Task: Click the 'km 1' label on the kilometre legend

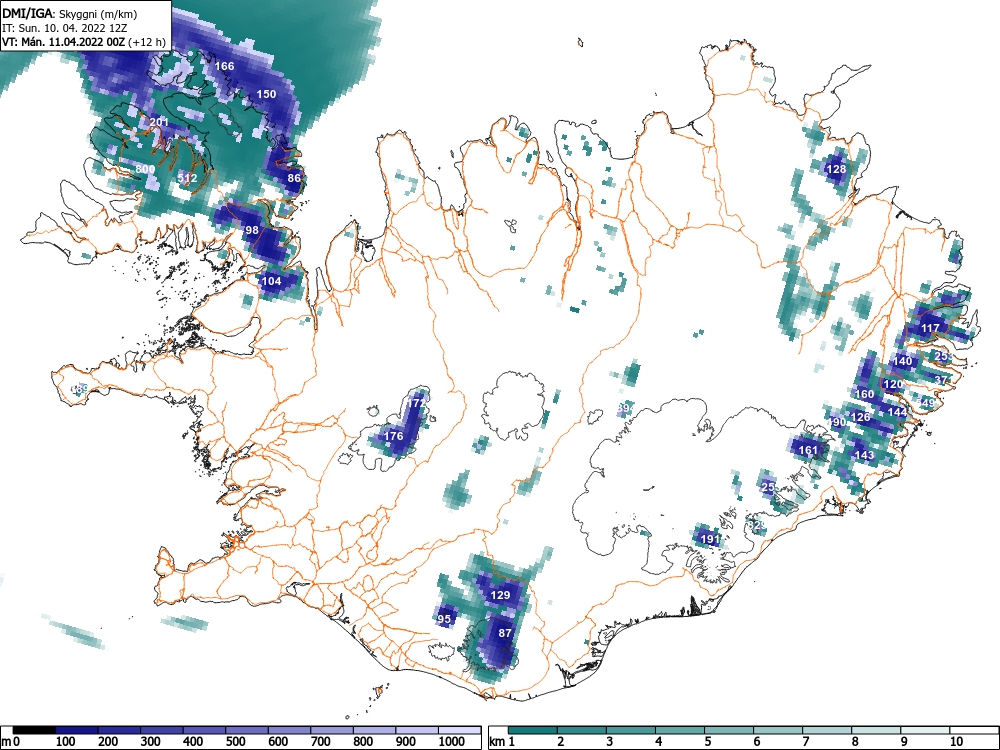Action: pyautogui.click(x=502, y=741)
